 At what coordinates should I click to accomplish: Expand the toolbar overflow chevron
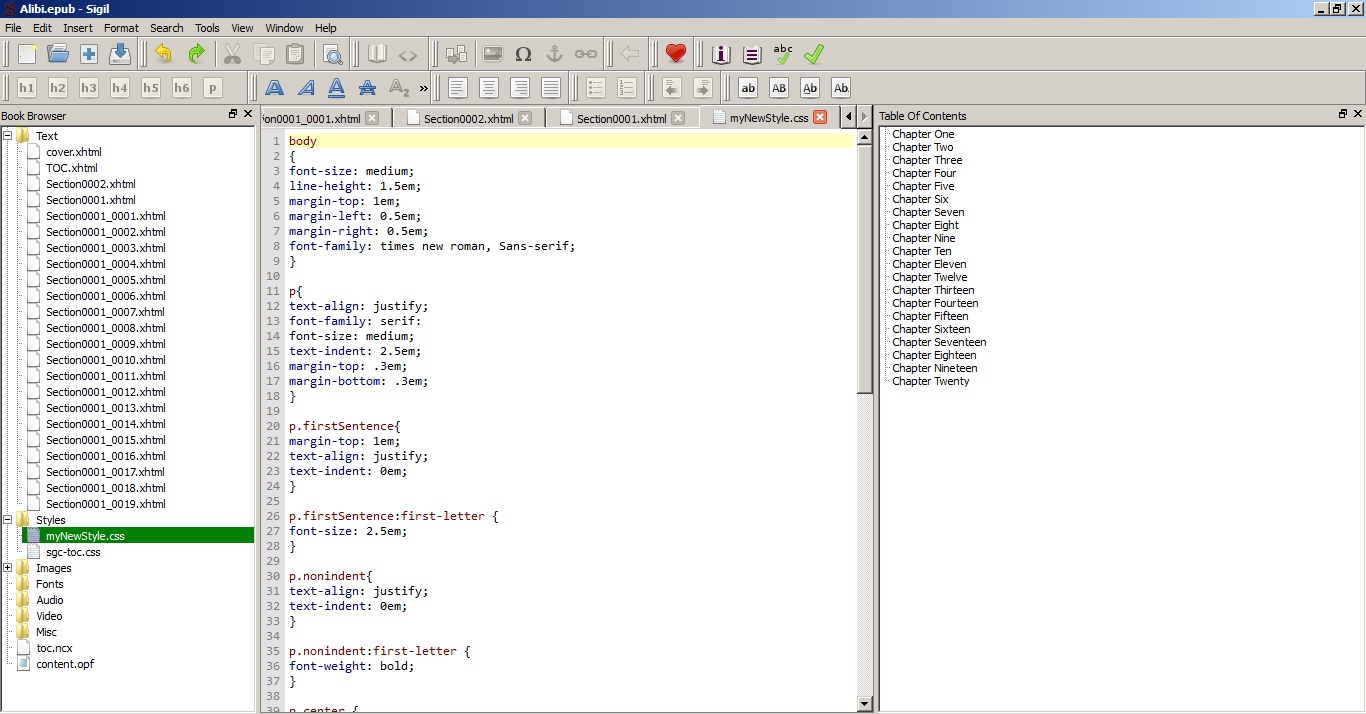pyautogui.click(x=424, y=88)
